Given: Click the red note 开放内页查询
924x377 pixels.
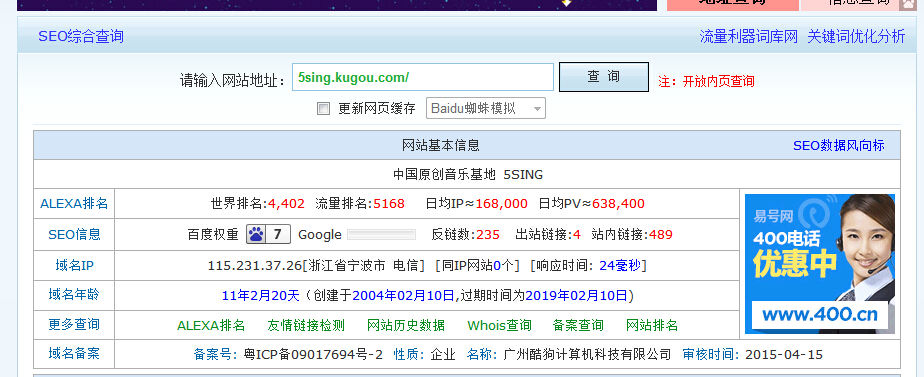Looking at the screenshot, I should point(718,81).
